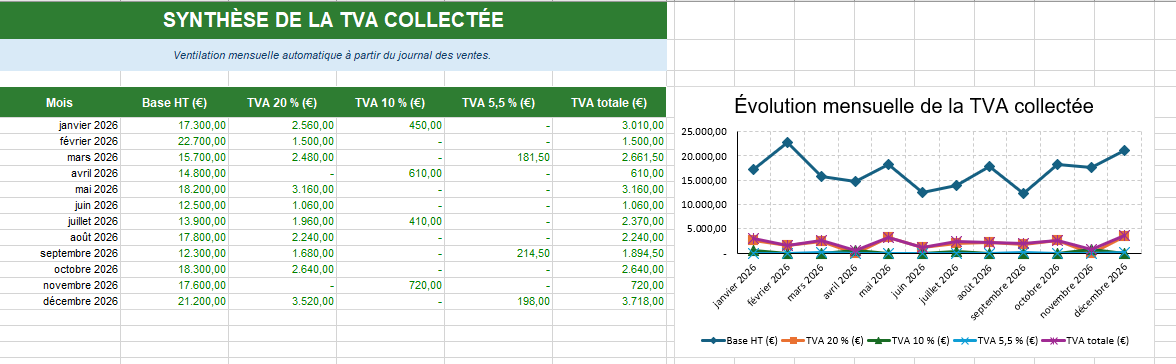Select Base HT value 17.800,00
This screenshot has height=364, width=1176.
pos(174,237)
